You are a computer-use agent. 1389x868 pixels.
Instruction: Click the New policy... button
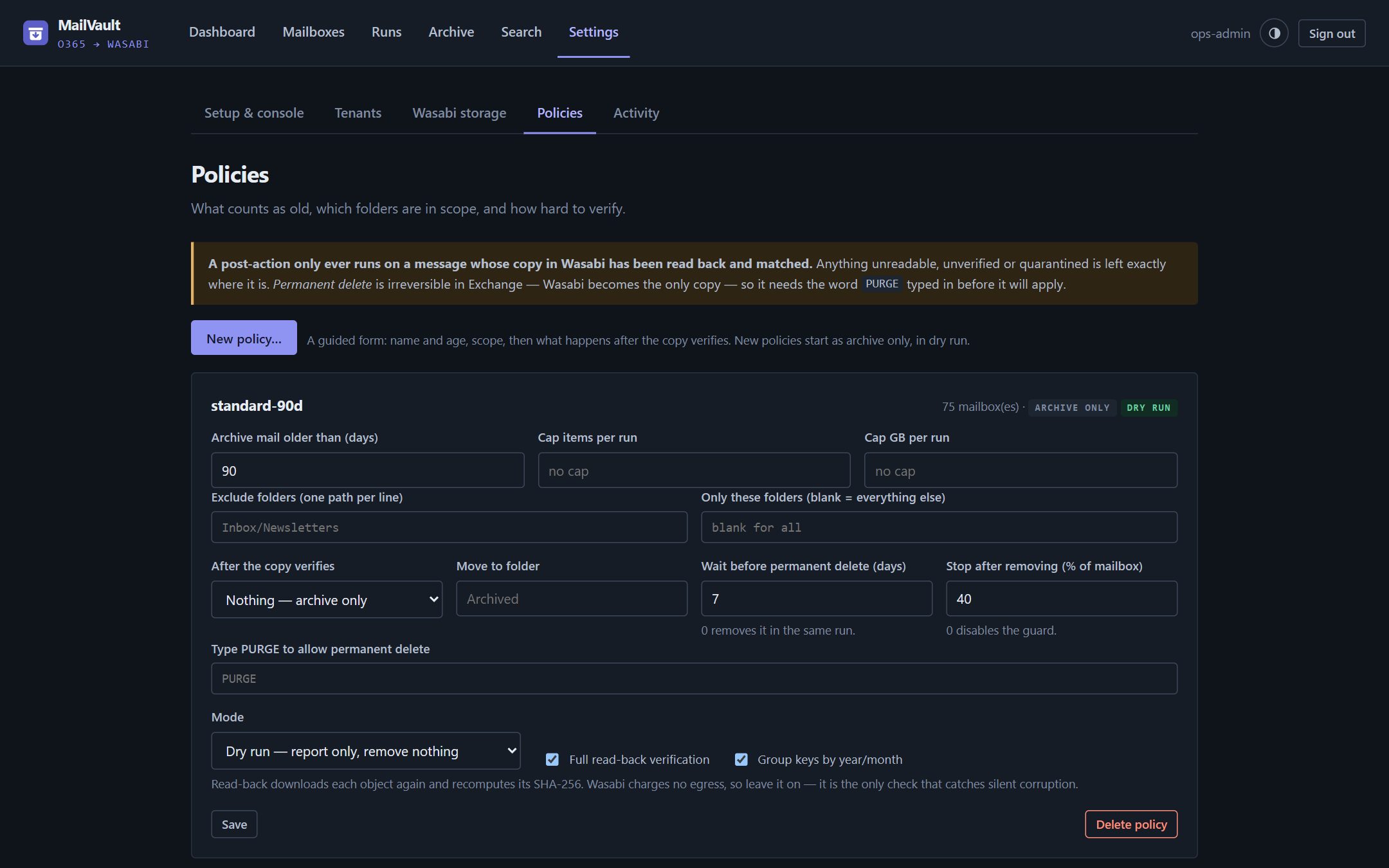coord(244,338)
